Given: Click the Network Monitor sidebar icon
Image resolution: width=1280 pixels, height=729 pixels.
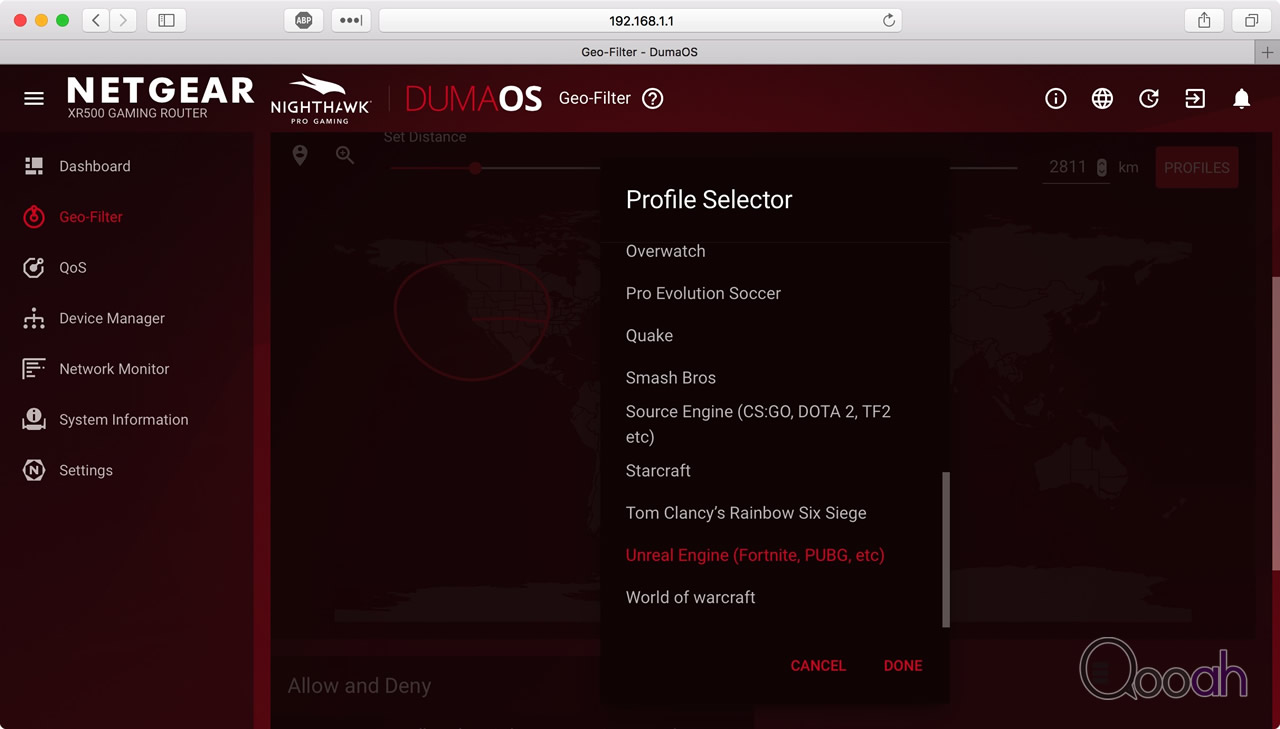Looking at the screenshot, I should click(34, 369).
